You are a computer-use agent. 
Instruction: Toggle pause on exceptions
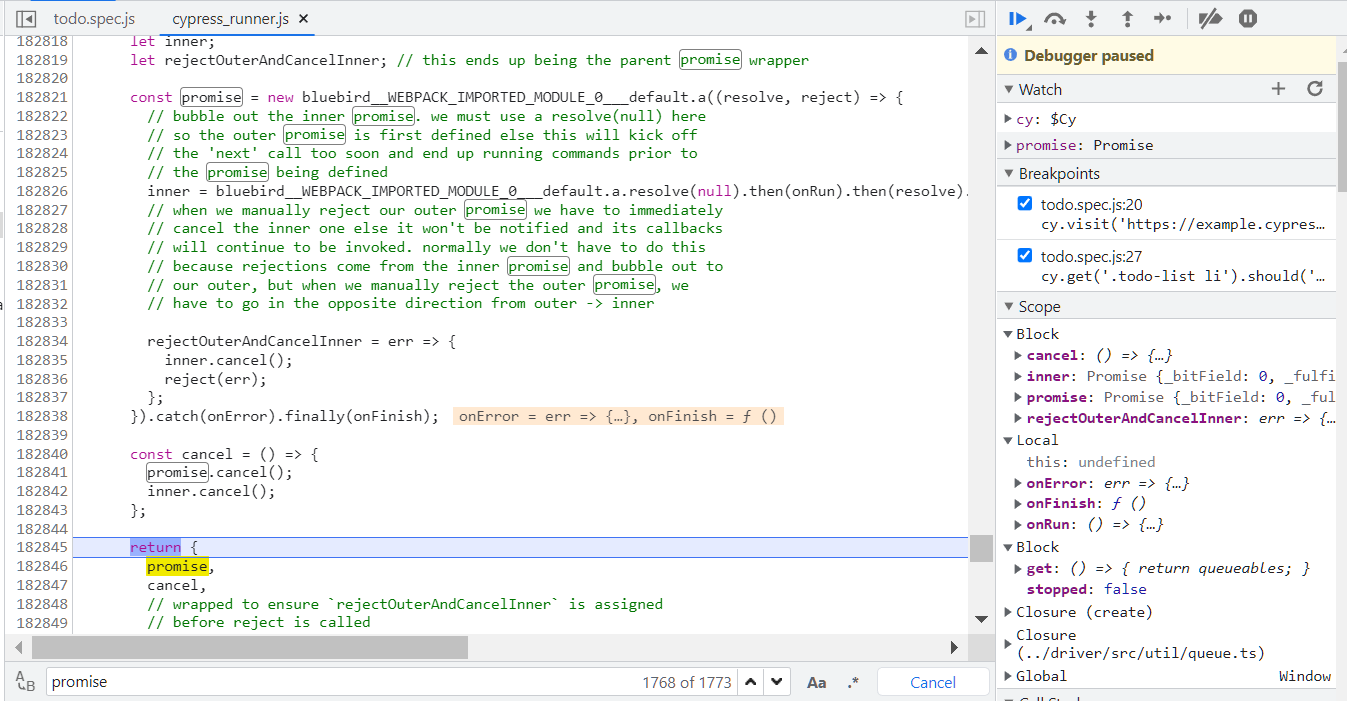pos(1247,18)
